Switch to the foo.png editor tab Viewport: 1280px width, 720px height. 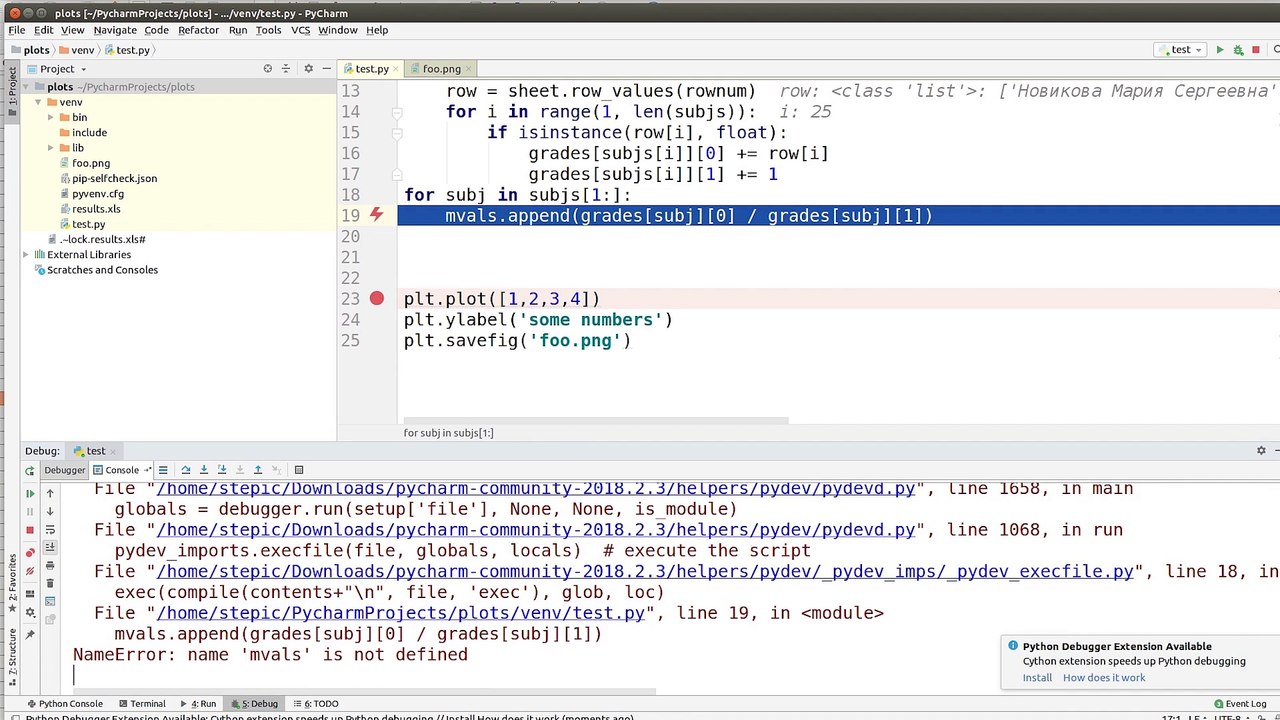pos(441,69)
